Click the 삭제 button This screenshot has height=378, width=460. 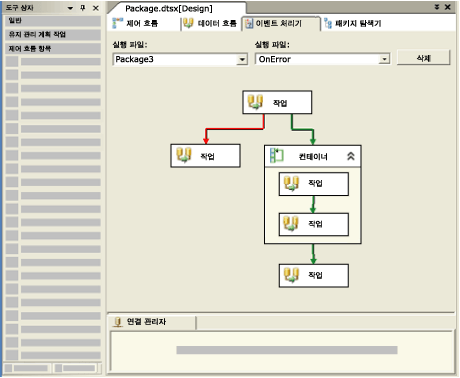[423, 58]
